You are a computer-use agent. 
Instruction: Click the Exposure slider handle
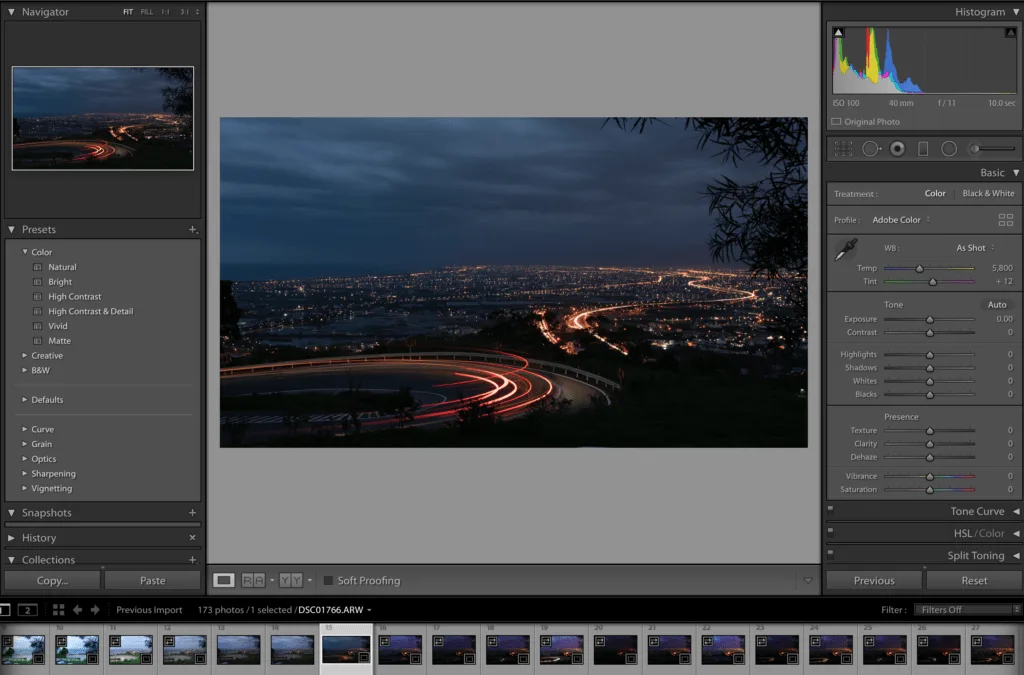tap(929, 319)
